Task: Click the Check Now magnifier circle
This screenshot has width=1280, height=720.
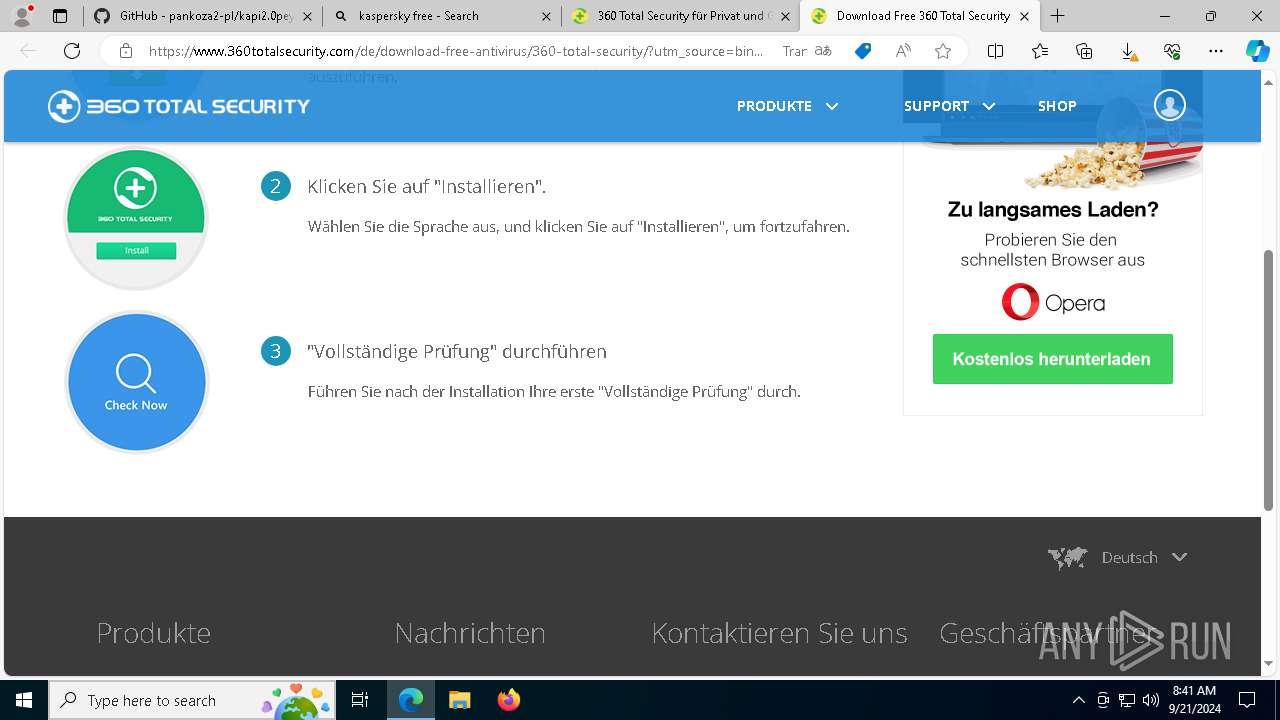Action: pyautogui.click(x=136, y=382)
